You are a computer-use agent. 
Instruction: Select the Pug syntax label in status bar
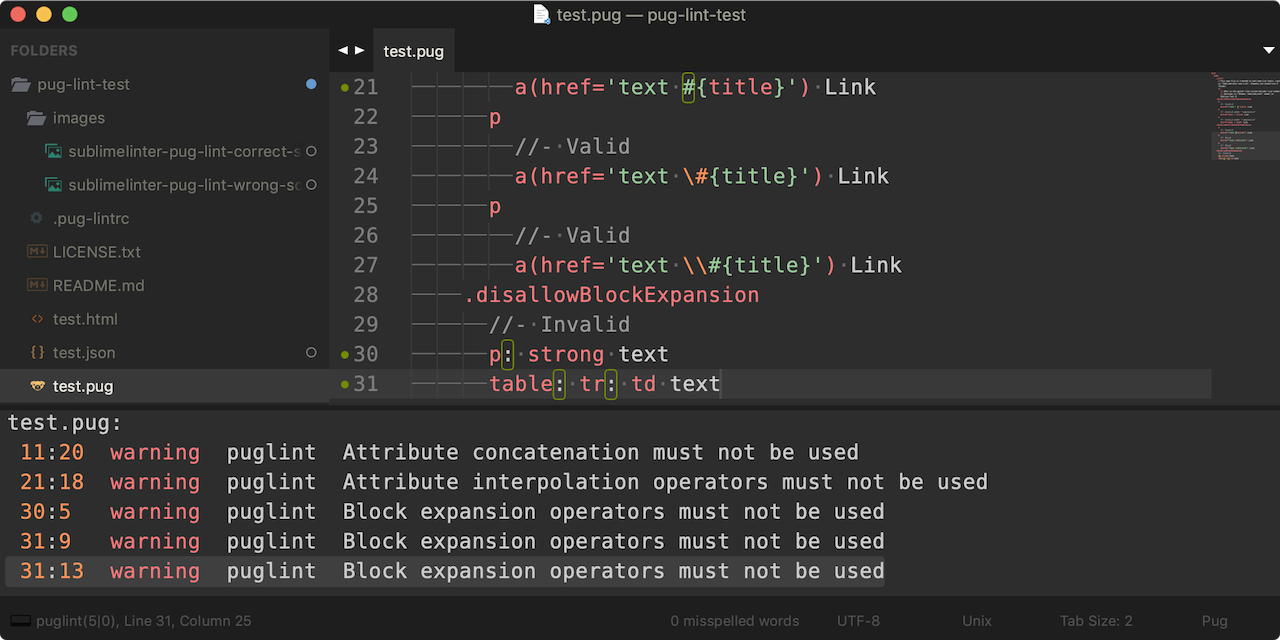pos(1214,620)
